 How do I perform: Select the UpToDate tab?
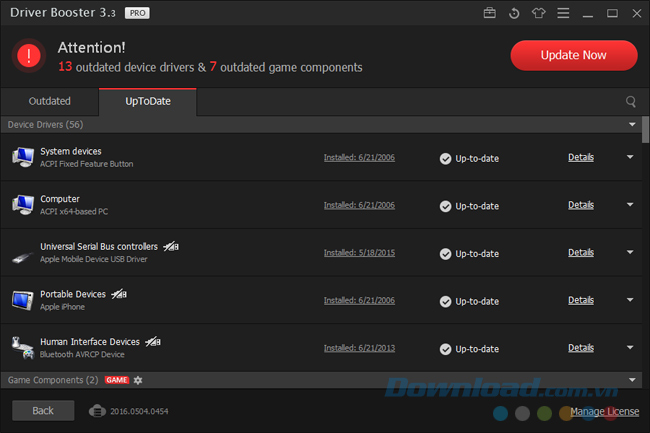(x=148, y=102)
